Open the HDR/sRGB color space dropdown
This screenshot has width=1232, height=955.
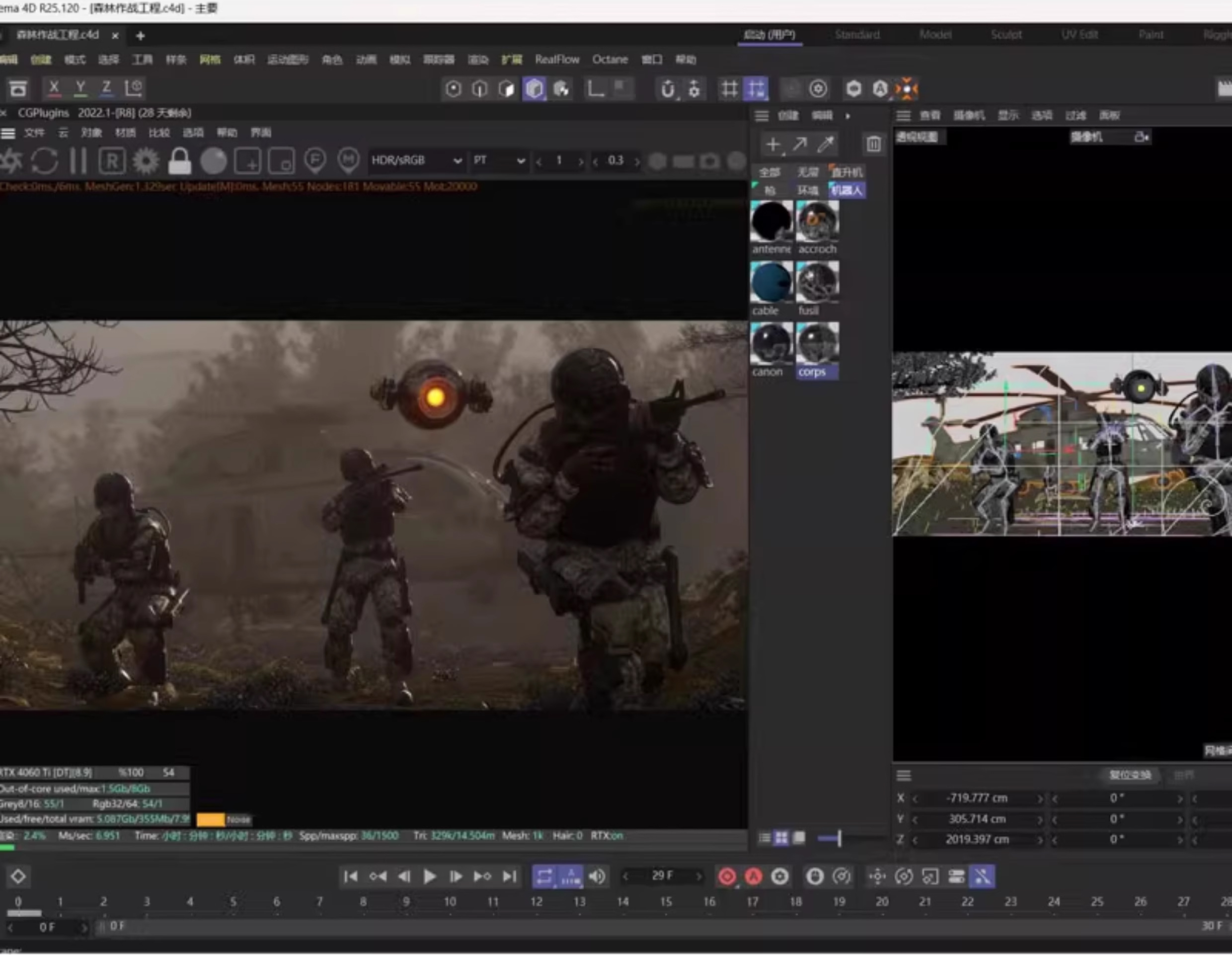click(x=416, y=161)
